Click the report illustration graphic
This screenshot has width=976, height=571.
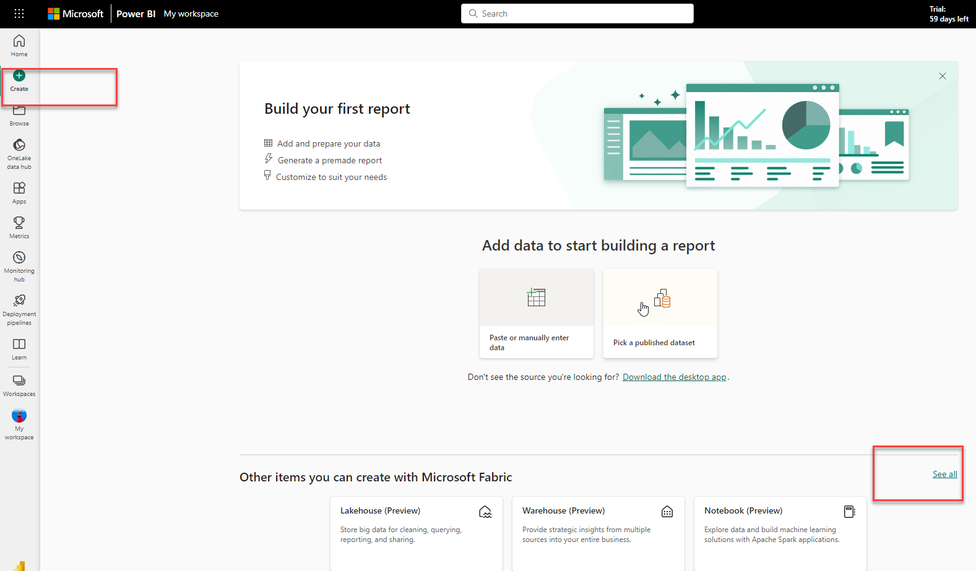756,135
